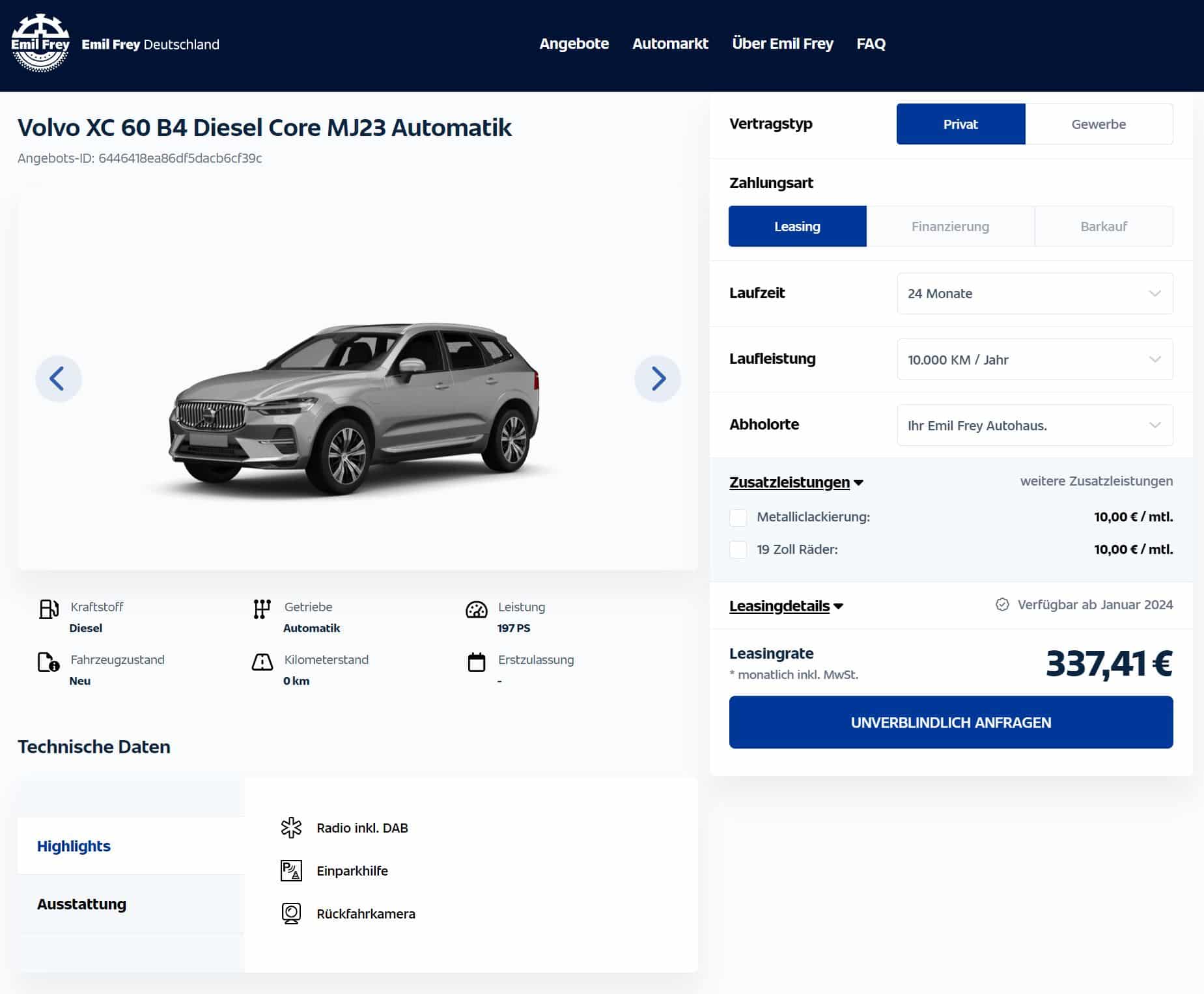Open the Laufleistung 10.000 KM dropdown
Screen dimensions: 1204x994
(x=1035, y=359)
